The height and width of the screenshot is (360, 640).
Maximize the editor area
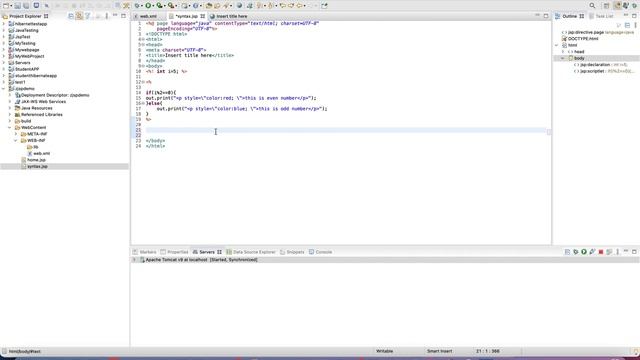point(546,16)
